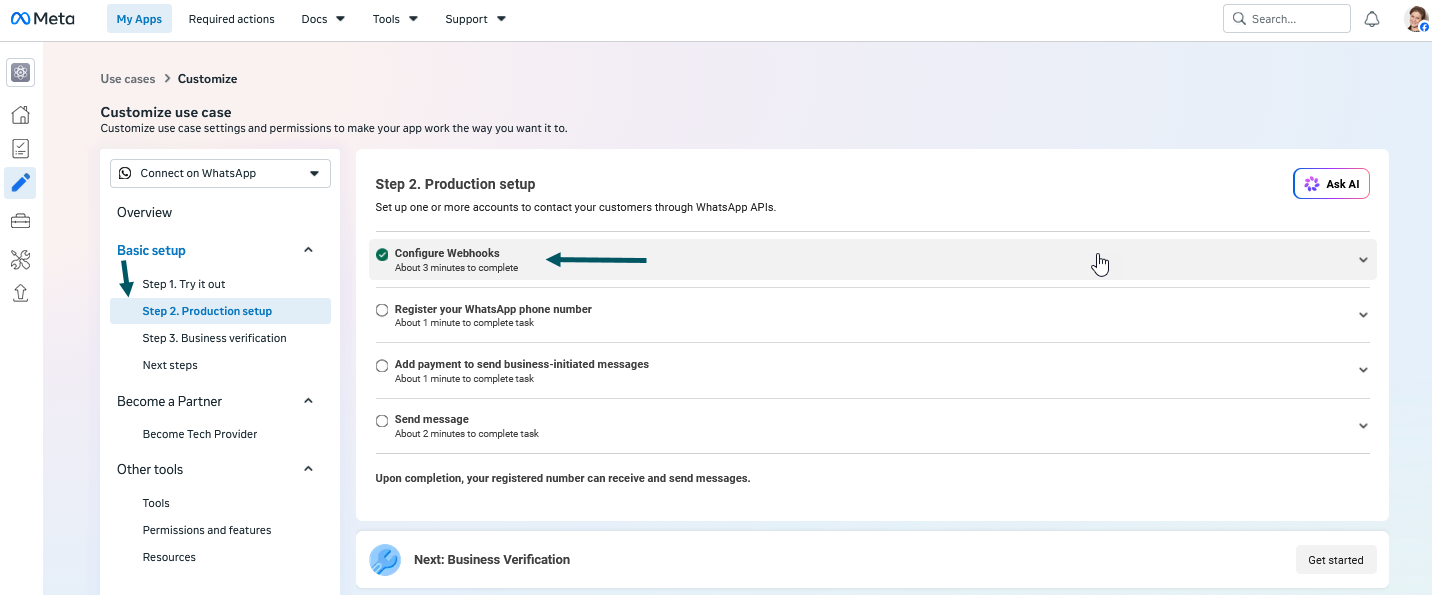Screen dimensions: 1432x595
Task: Go to Step 3. Business verification
Action: 214,338
